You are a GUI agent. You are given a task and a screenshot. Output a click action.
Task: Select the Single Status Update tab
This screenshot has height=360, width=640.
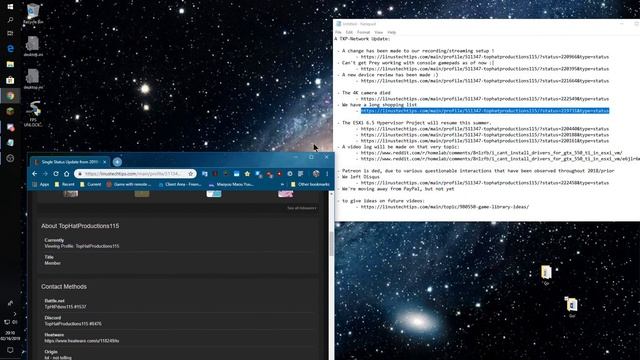coord(69,162)
